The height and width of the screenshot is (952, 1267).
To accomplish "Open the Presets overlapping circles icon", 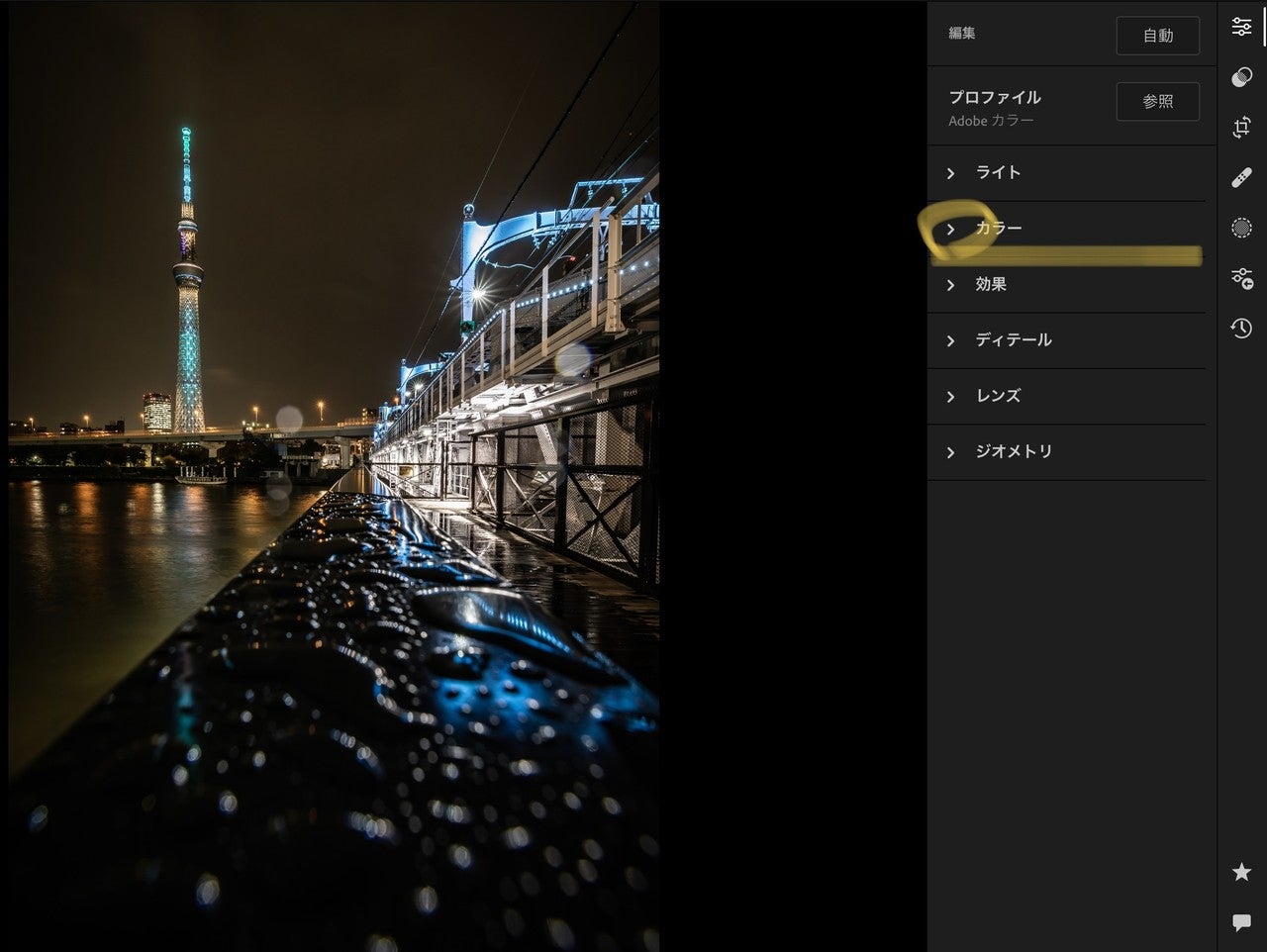I will [1241, 77].
